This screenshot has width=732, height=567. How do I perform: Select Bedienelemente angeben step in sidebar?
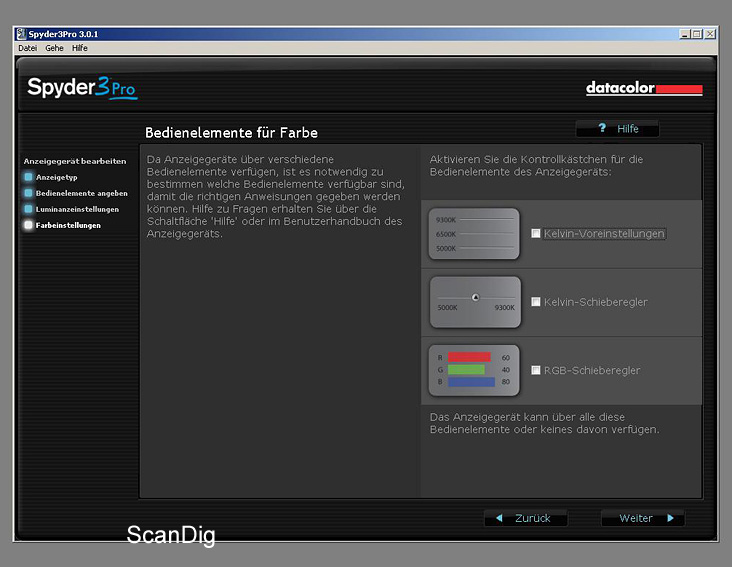(82, 193)
